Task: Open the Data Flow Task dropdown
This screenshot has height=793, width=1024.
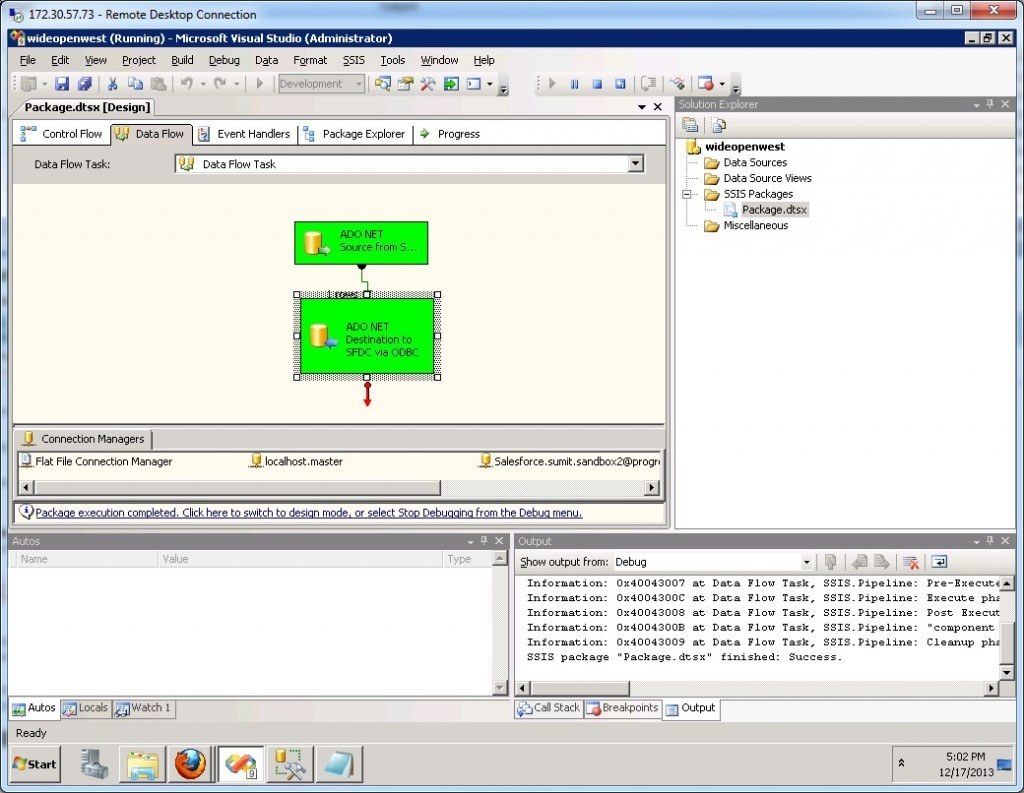Action: click(x=635, y=164)
